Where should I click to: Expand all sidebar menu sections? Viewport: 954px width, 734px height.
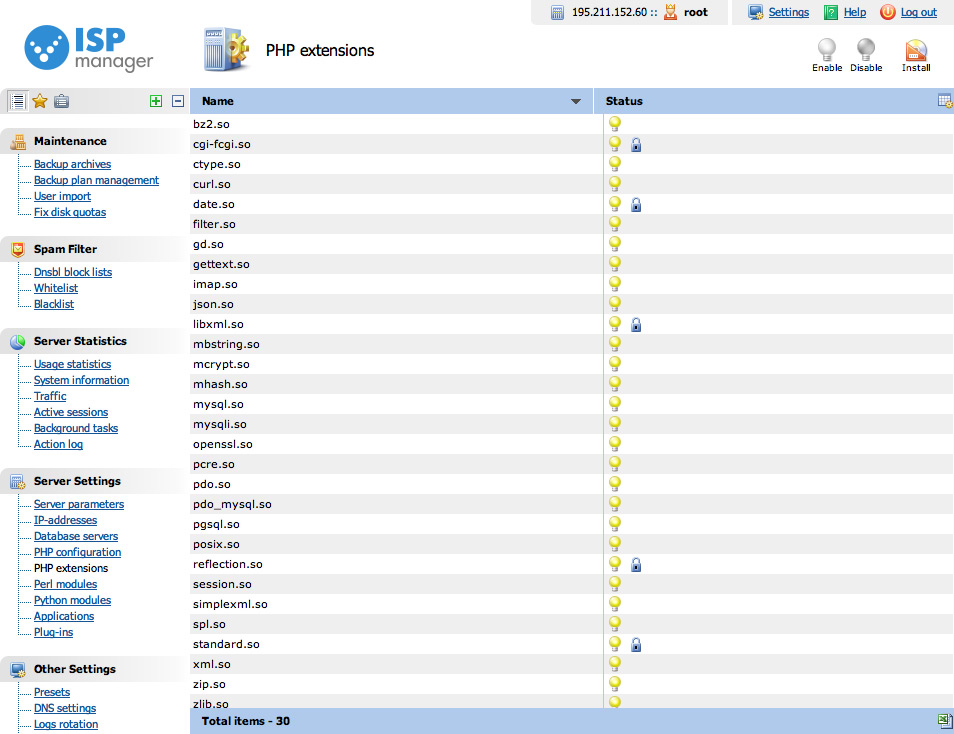click(155, 101)
